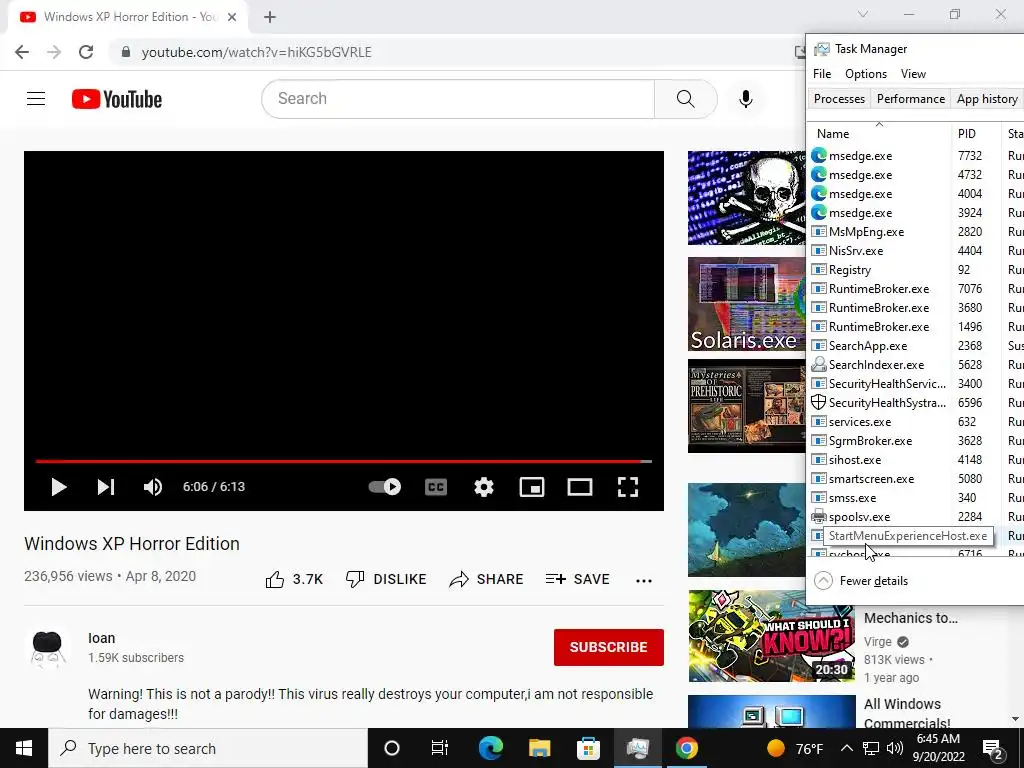1024x768 pixels.
Task: Enable miniplayer mode
Action: (x=532, y=487)
